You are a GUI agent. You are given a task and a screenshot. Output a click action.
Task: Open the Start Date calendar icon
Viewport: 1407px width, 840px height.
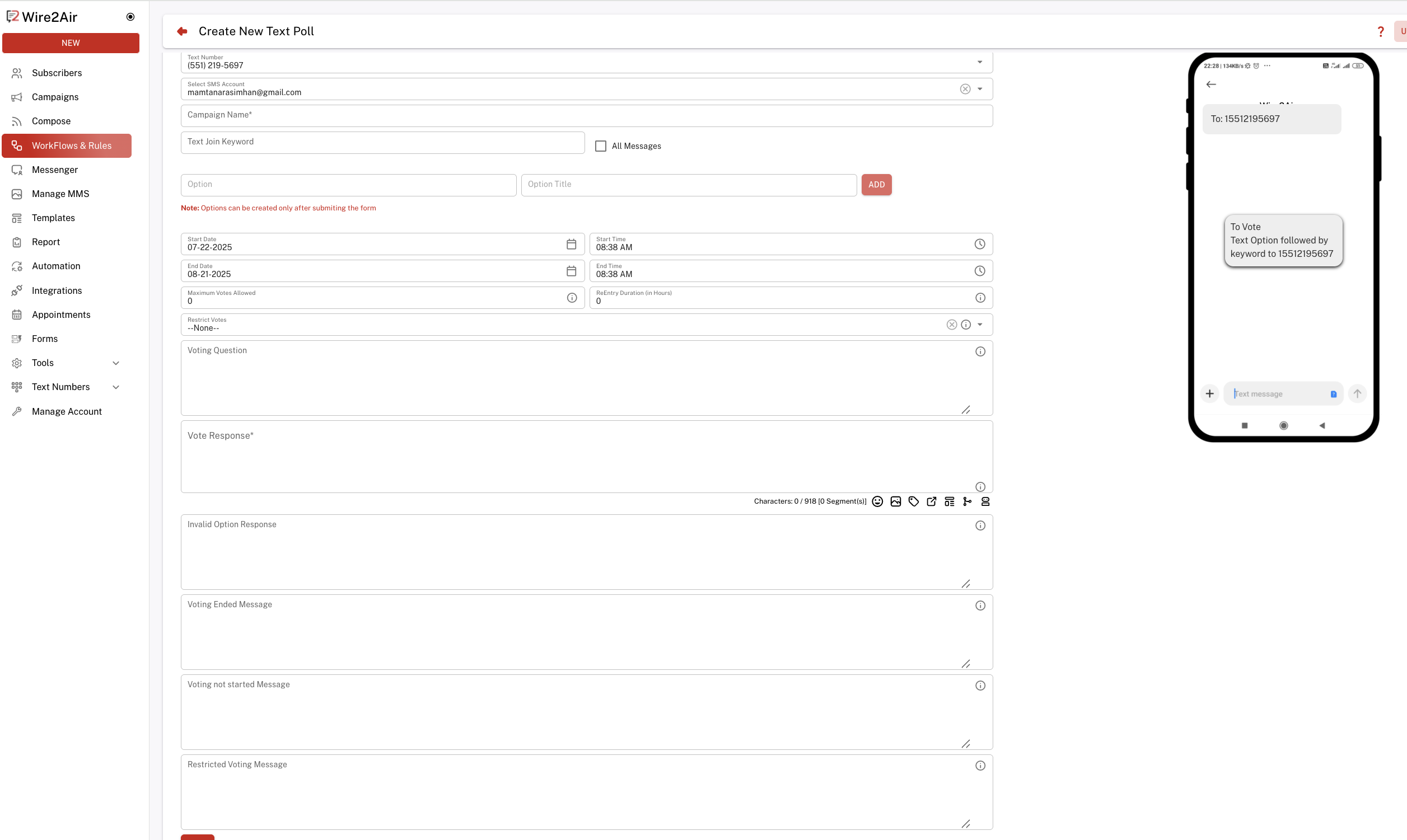(x=571, y=244)
